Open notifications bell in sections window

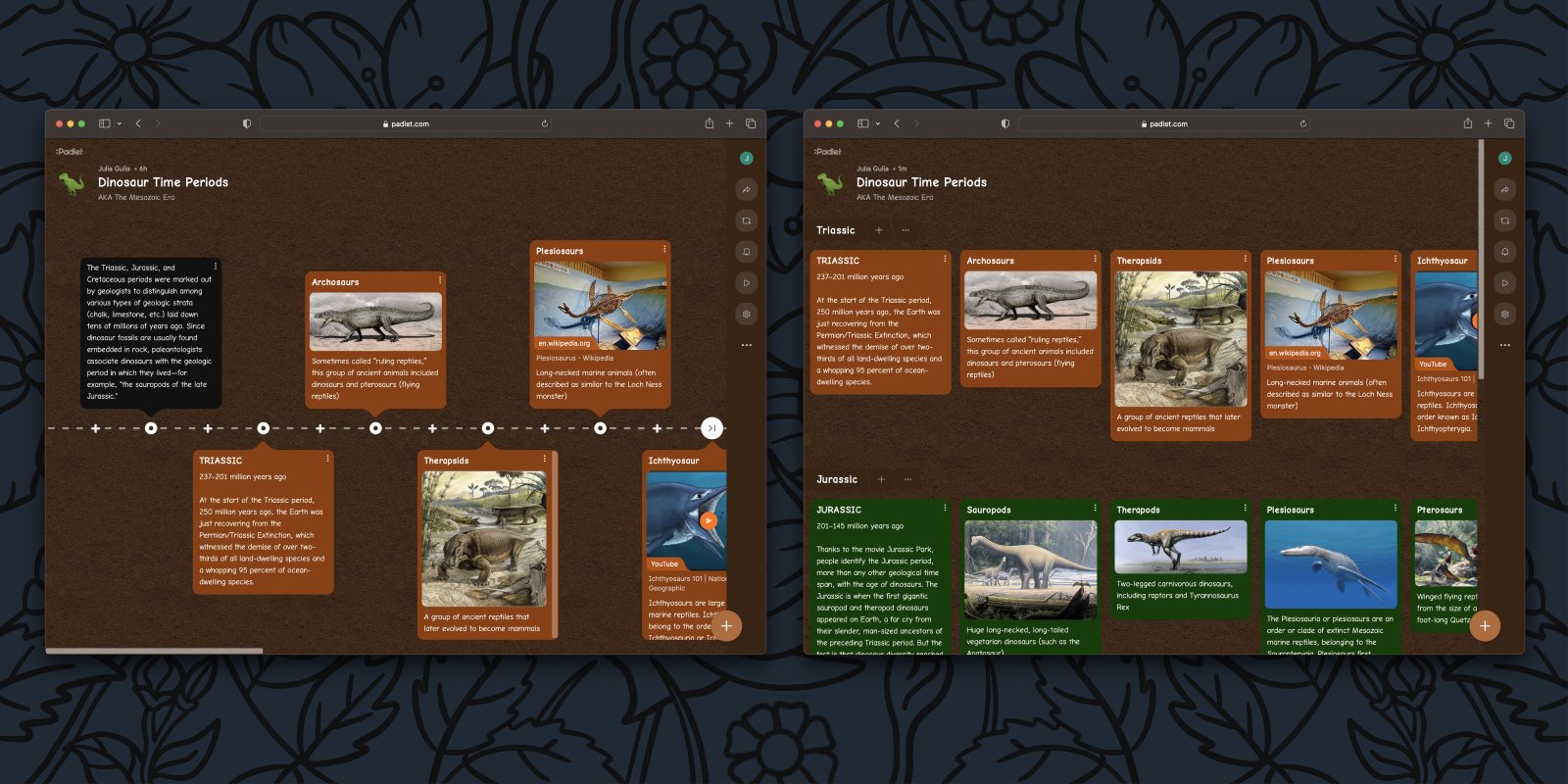(x=1504, y=252)
